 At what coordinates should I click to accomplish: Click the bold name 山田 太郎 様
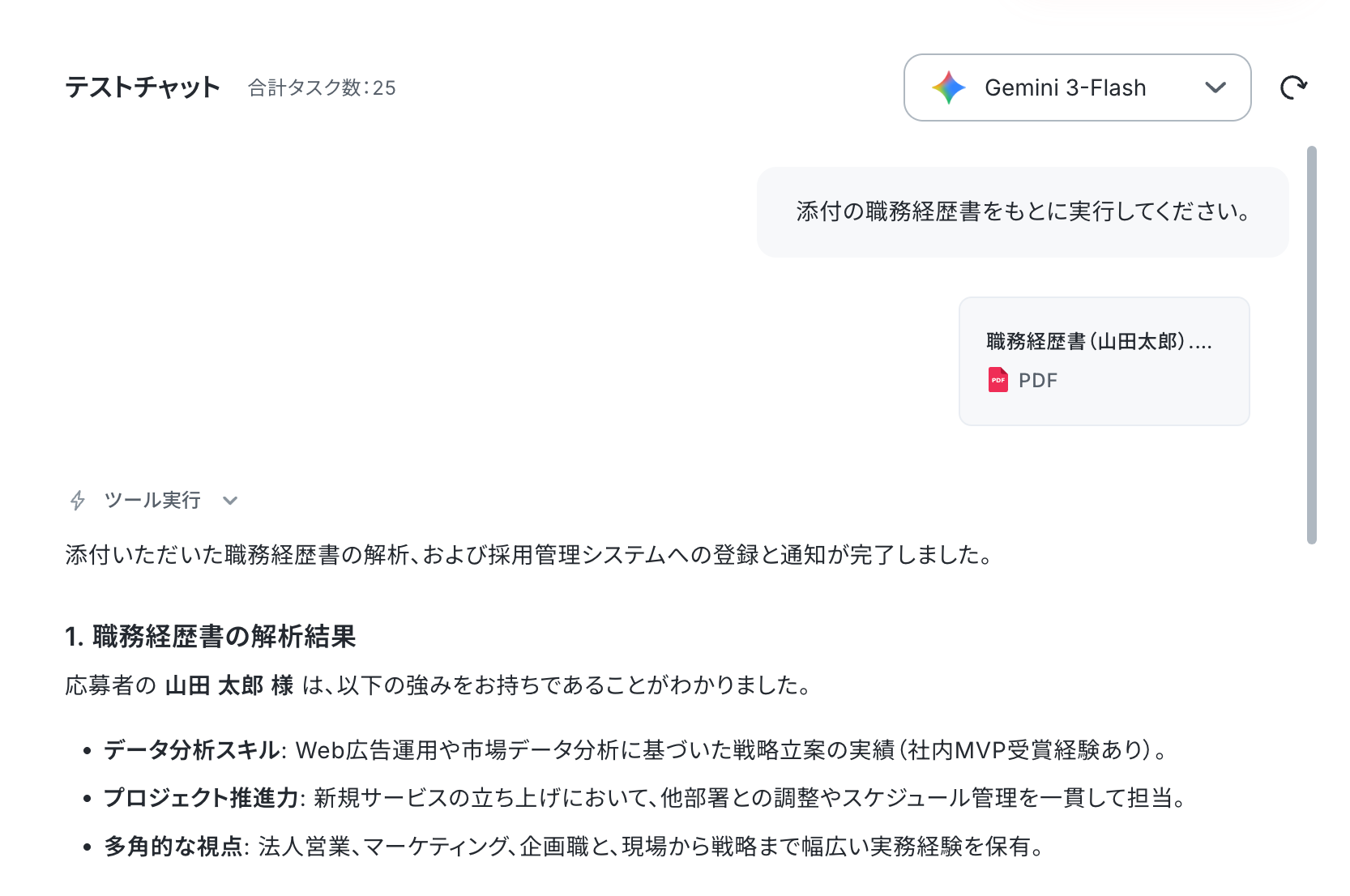[229, 686]
